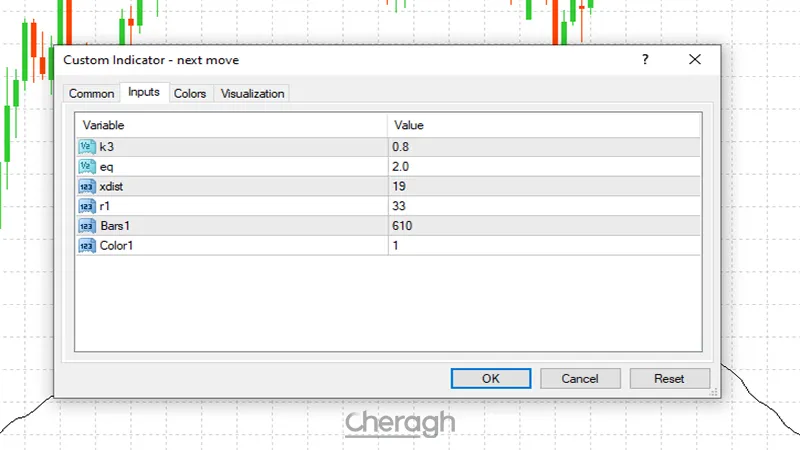This screenshot has height=450, width=800.
Task: Click the double-type icon beside k3
Action: (x=86, y=146)
